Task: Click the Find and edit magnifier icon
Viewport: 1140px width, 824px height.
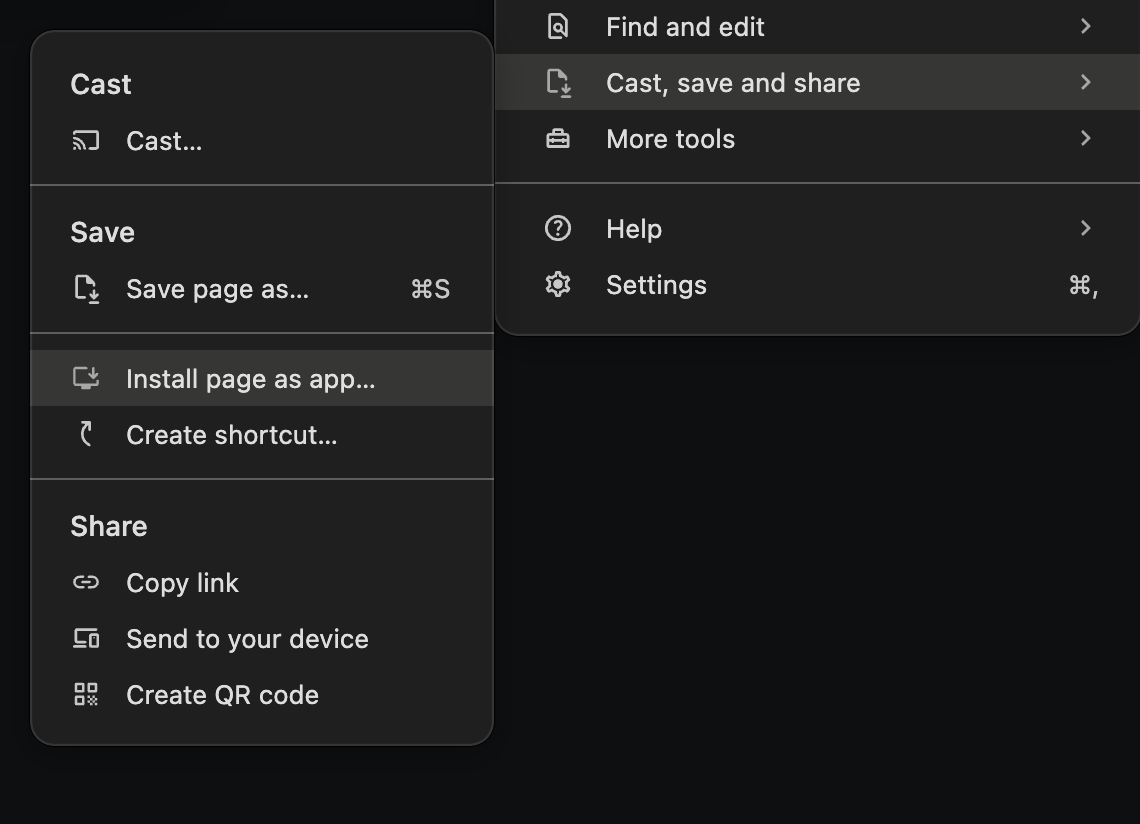Action: pos(558,26)
